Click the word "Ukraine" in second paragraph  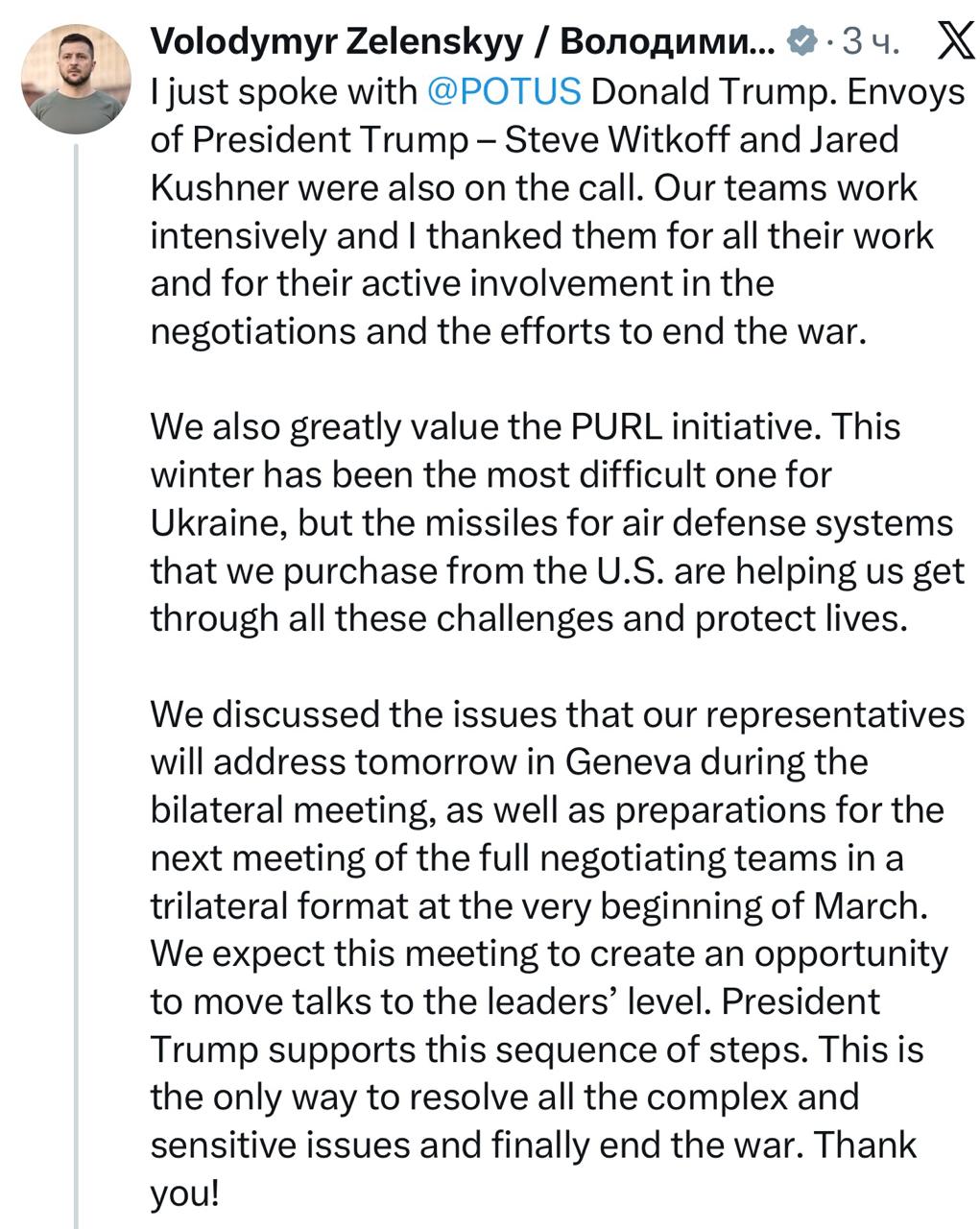point(216,523)
